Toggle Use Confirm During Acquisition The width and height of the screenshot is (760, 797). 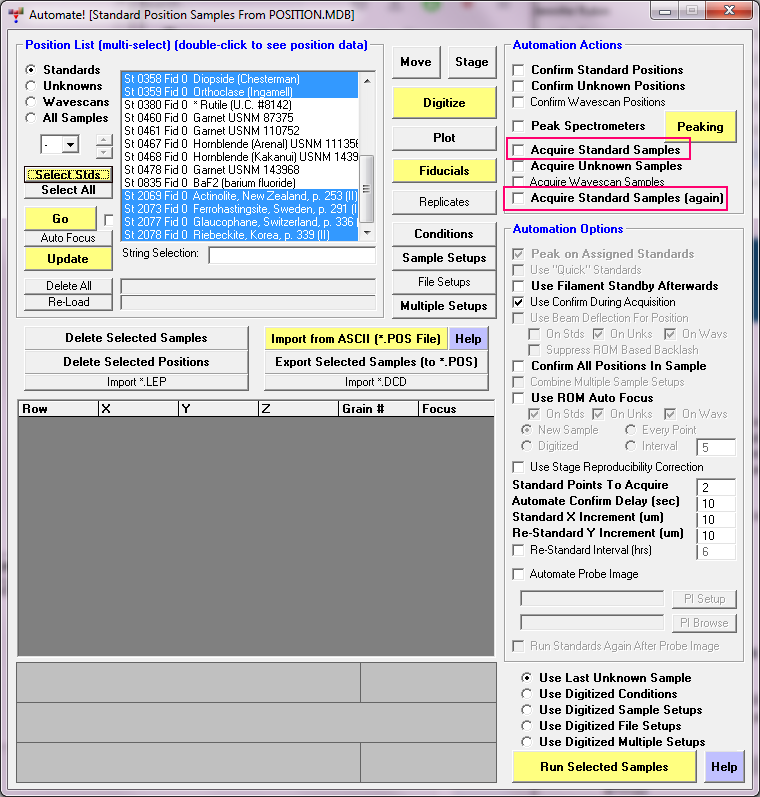(518, 302)
